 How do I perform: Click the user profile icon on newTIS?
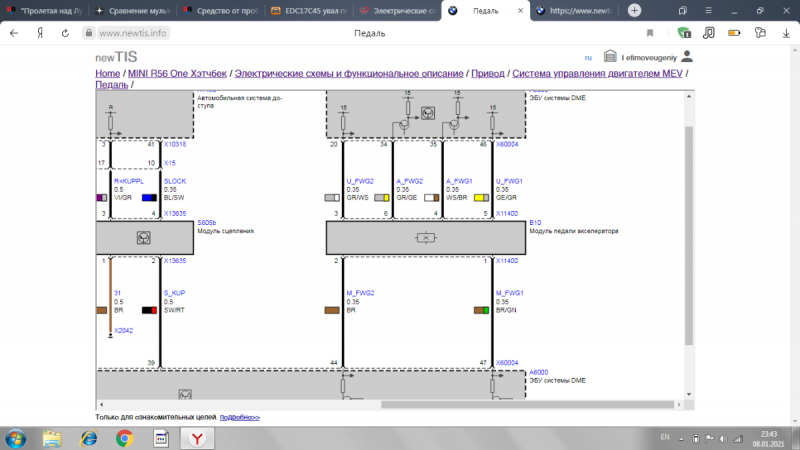(686, 57)
